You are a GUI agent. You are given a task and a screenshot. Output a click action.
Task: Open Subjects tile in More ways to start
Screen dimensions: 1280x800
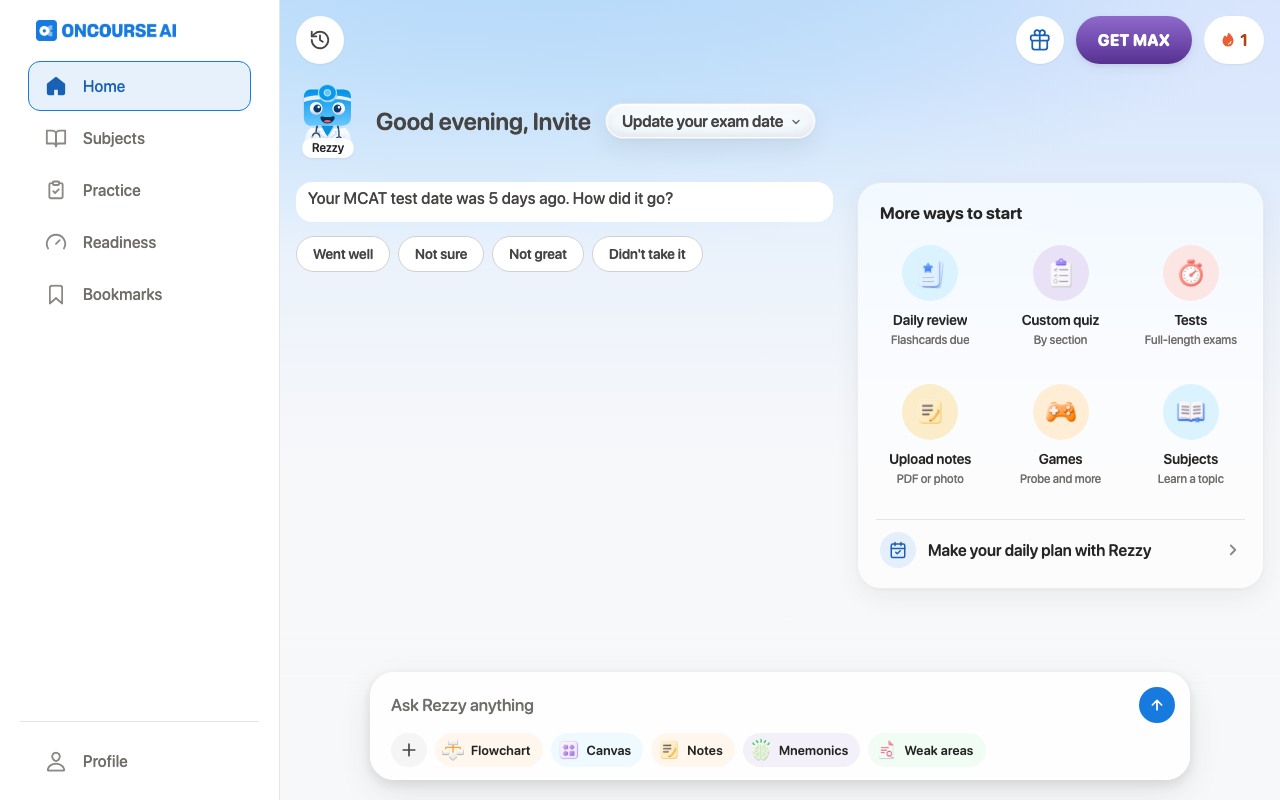(1191, 436)
